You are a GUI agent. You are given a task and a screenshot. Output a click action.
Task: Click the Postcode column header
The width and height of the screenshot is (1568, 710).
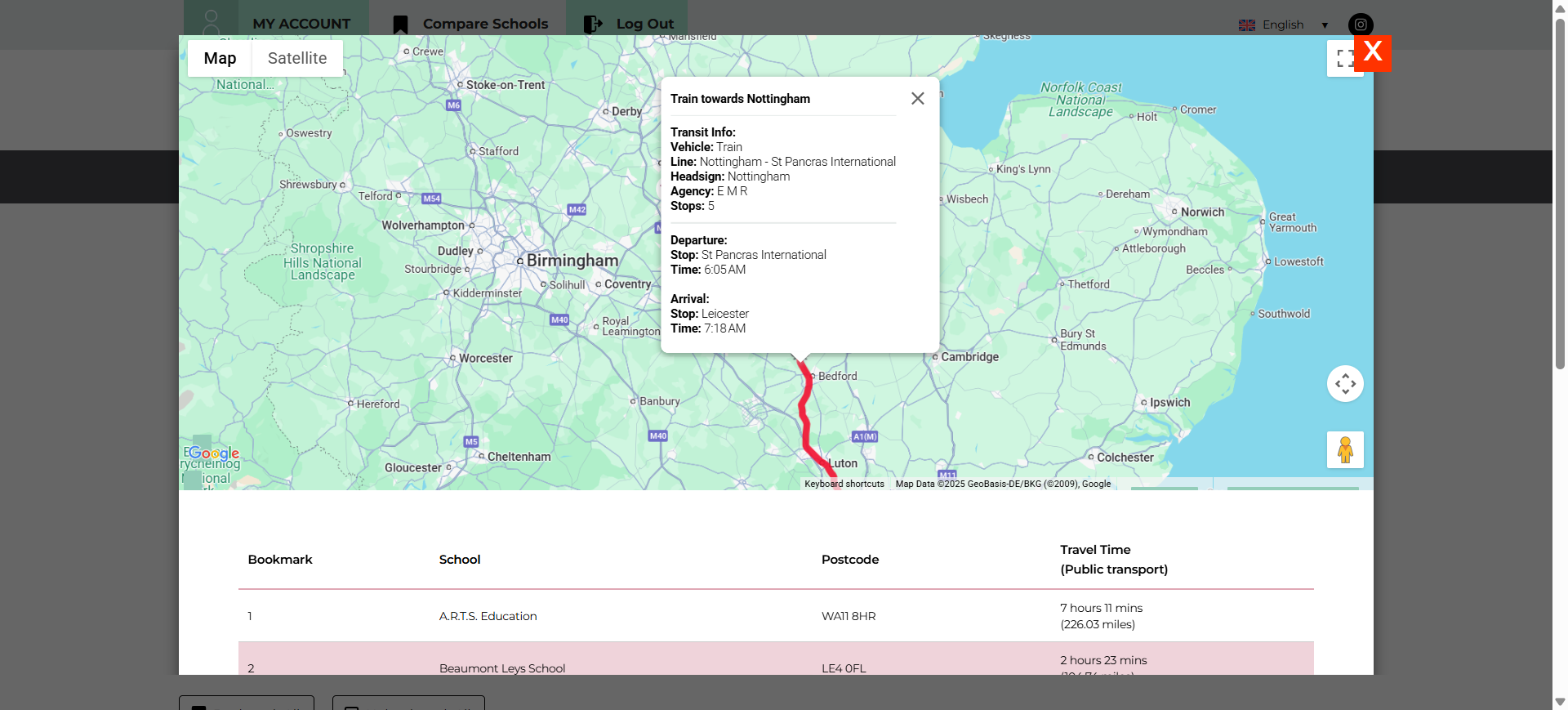coord(850,560)
